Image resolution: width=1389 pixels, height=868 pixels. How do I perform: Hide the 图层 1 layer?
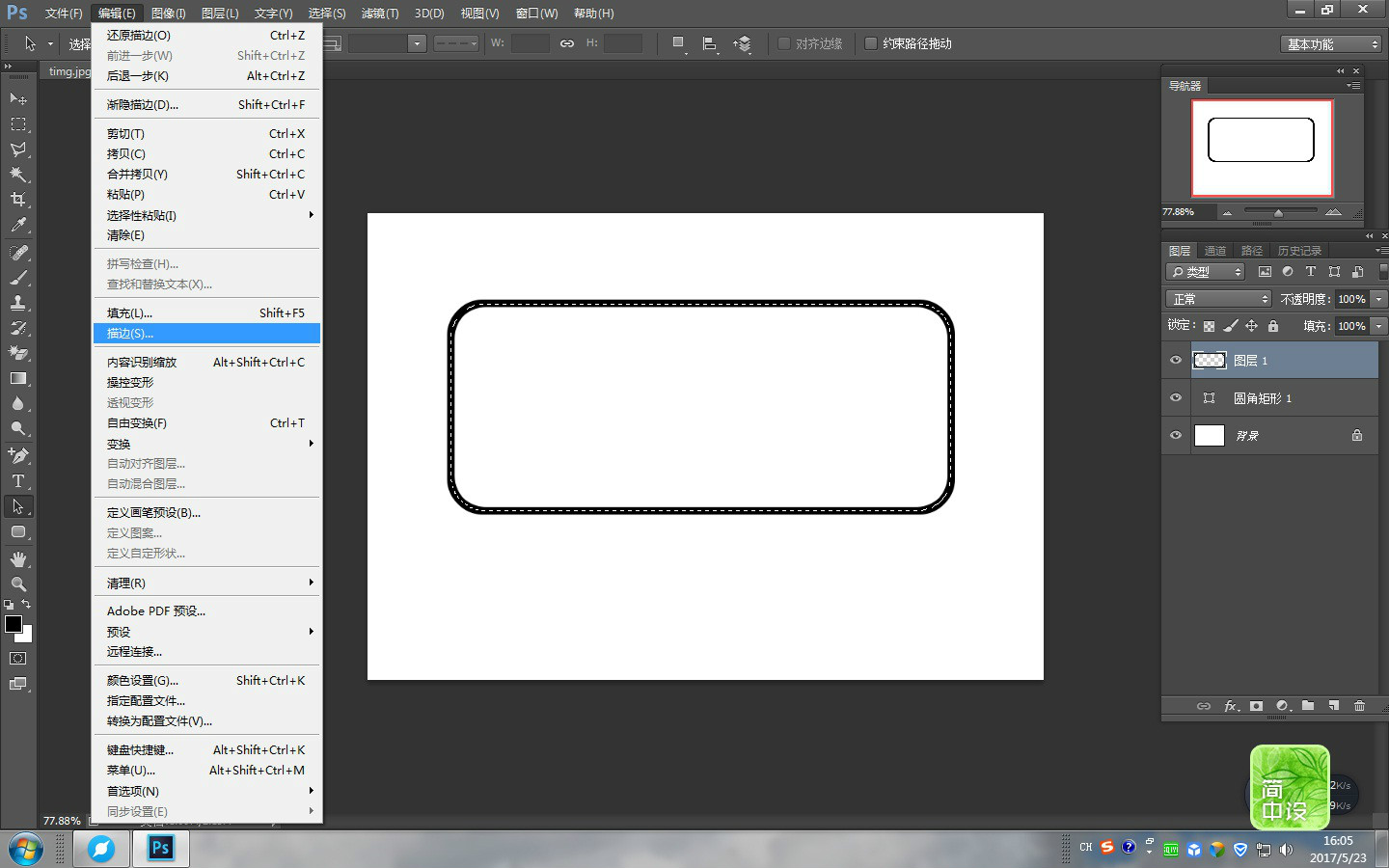coord(1176,360)
